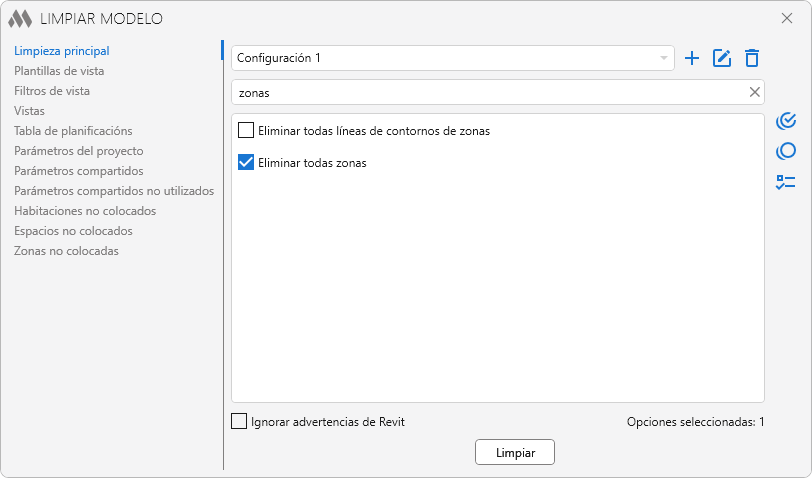Click the edit configuration pencil icon

click(x=722, y=58)
